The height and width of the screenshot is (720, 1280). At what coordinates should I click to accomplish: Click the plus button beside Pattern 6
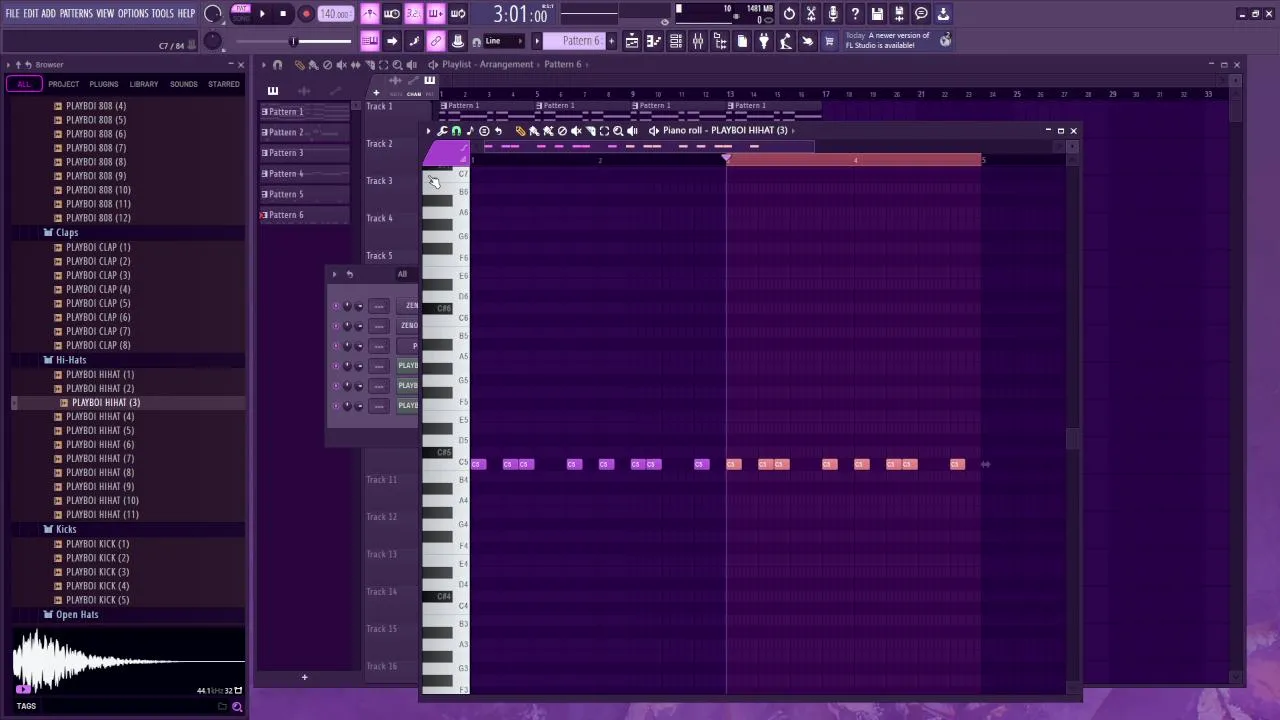pyautogui.click(x=610, y=41)
